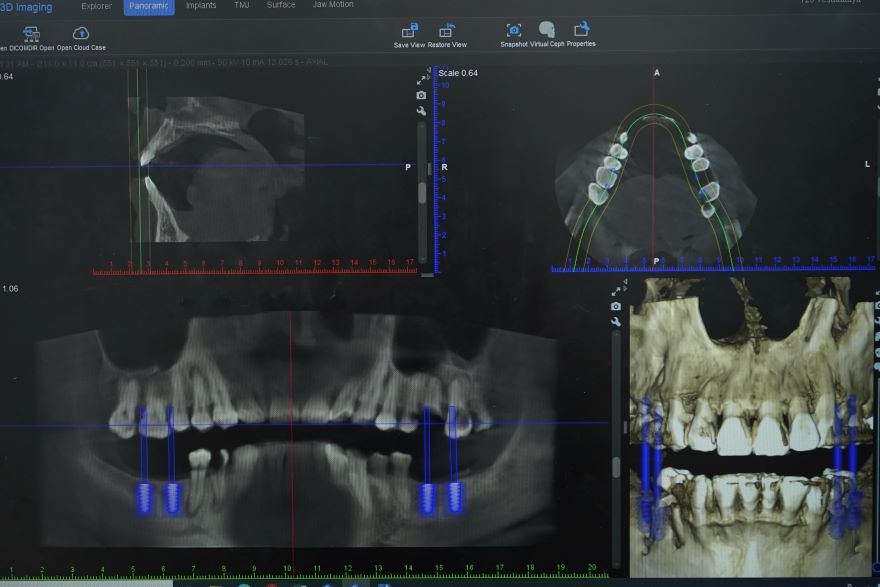Image resolution: width=880 pixels, height=587 pixels.
Task: Switch to the Jaw Motion tab
Action: click(x=330, y=5)
